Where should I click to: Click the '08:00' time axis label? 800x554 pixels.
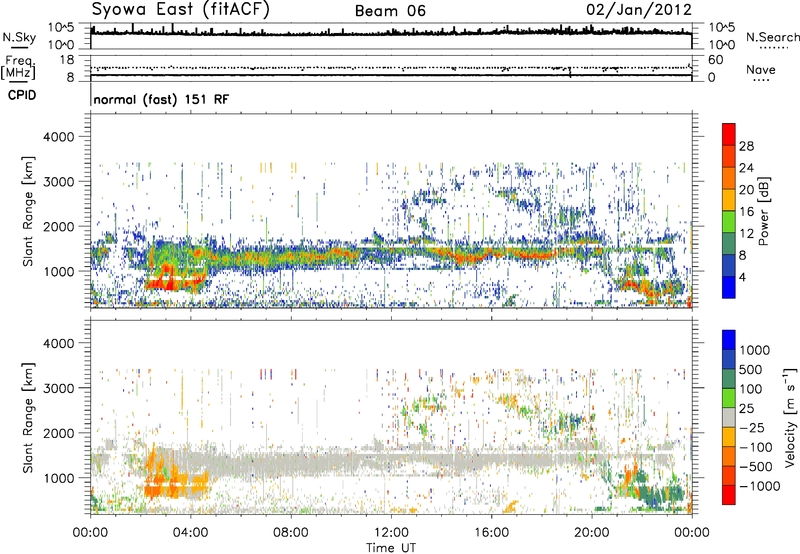coord(291,533)
